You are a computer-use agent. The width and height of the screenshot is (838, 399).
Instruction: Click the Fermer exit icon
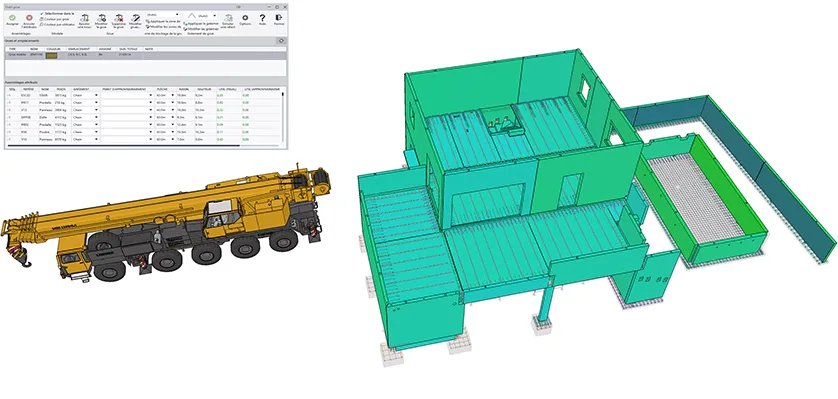pos(279,18)
